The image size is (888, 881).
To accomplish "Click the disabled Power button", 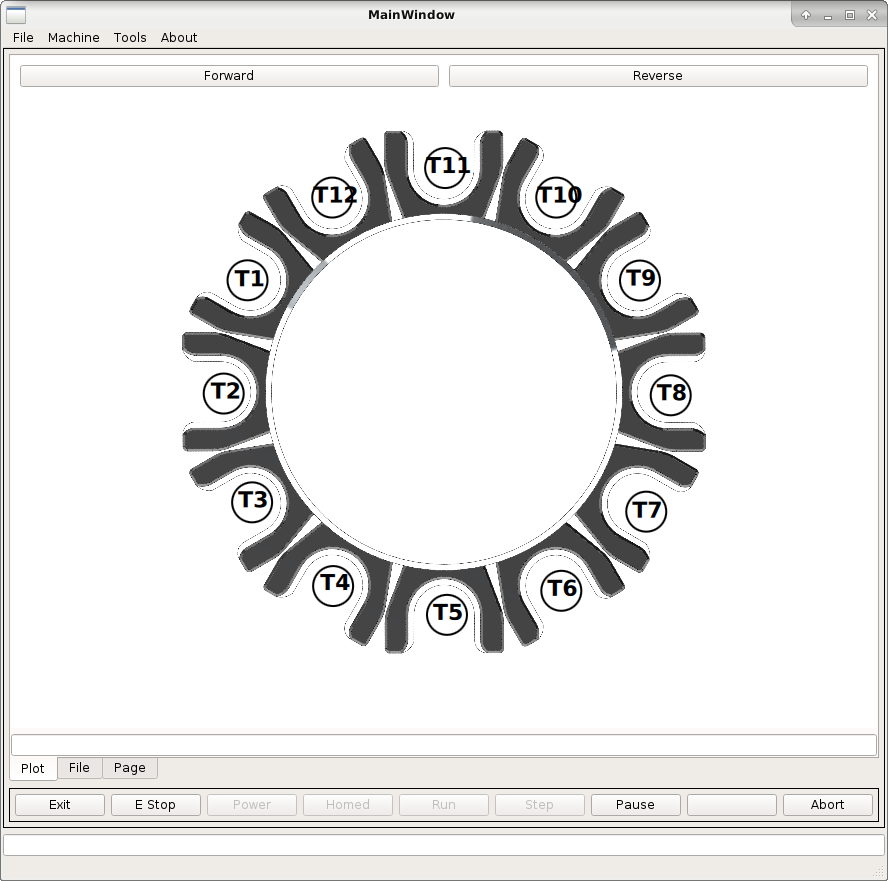I will pyautogui.click(x=252, y=805).
